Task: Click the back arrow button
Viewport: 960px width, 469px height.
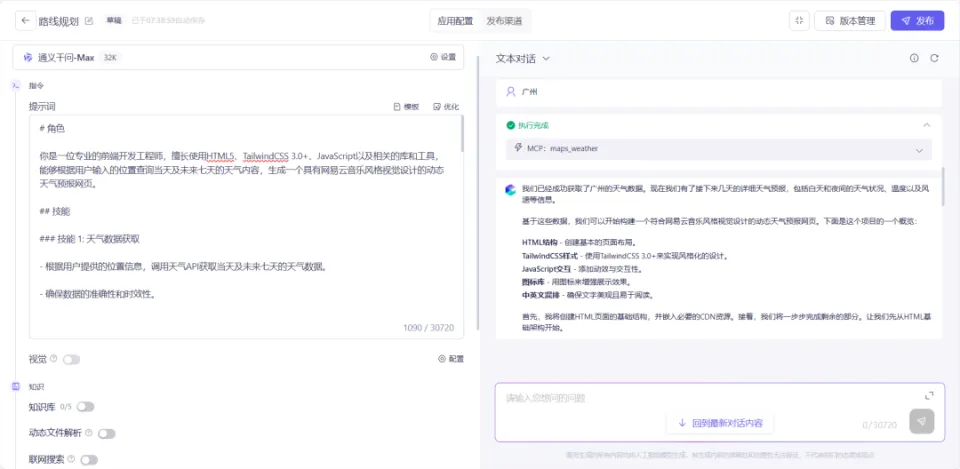Action: click(25, 20)
